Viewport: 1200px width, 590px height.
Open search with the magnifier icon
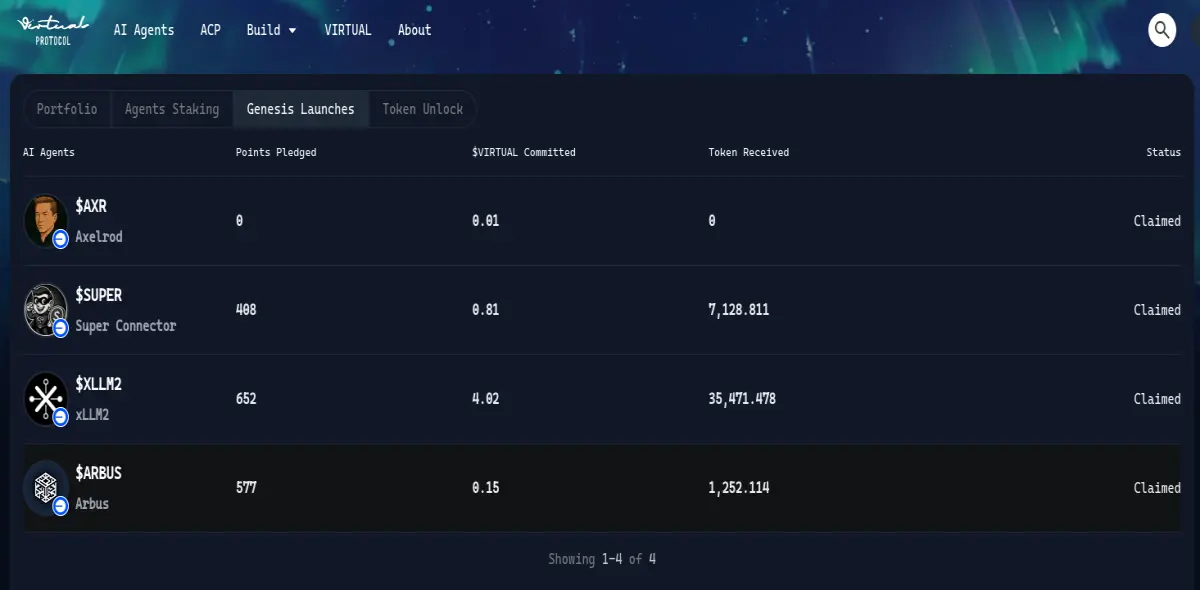[1161, 30]
